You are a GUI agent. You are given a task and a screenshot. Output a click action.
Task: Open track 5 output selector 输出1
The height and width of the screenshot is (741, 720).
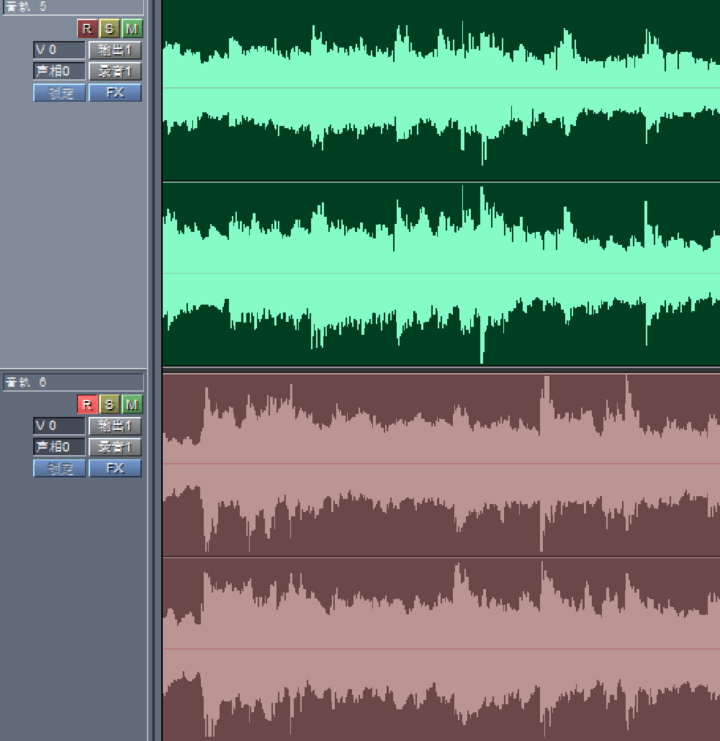click(x=115, y=50)
